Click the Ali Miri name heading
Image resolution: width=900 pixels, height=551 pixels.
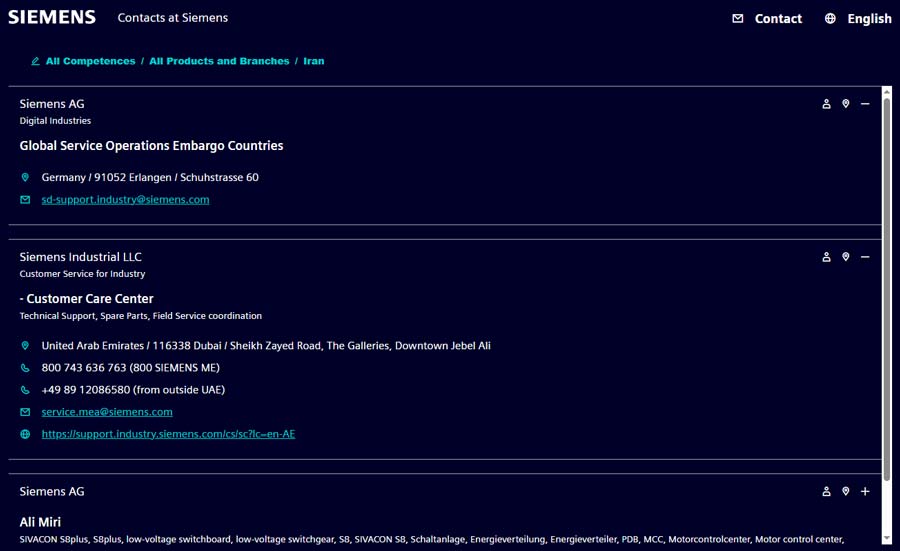click(x=40, y=522)
